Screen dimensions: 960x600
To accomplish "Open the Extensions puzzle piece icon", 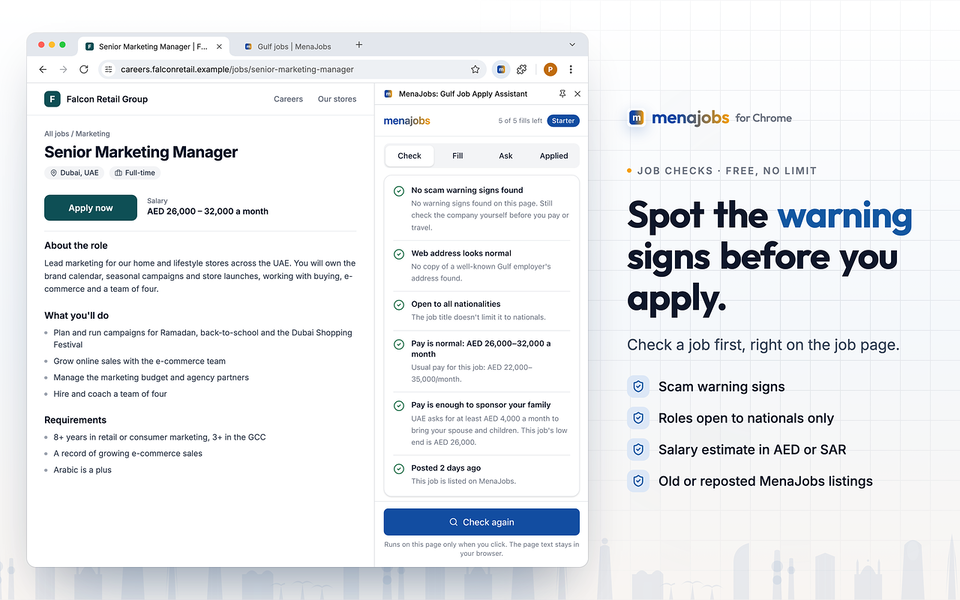I will (522, 70).
